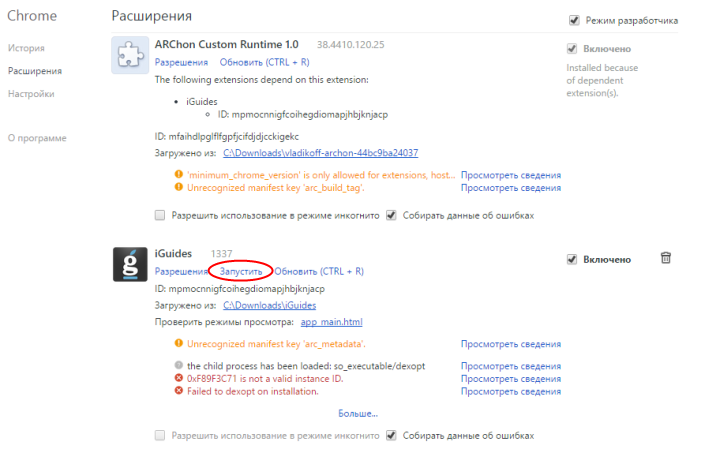Open Настройки in the Chrome sidebar
The width and height of the screenshot is (720, 449).
click(x=31, y=94)
